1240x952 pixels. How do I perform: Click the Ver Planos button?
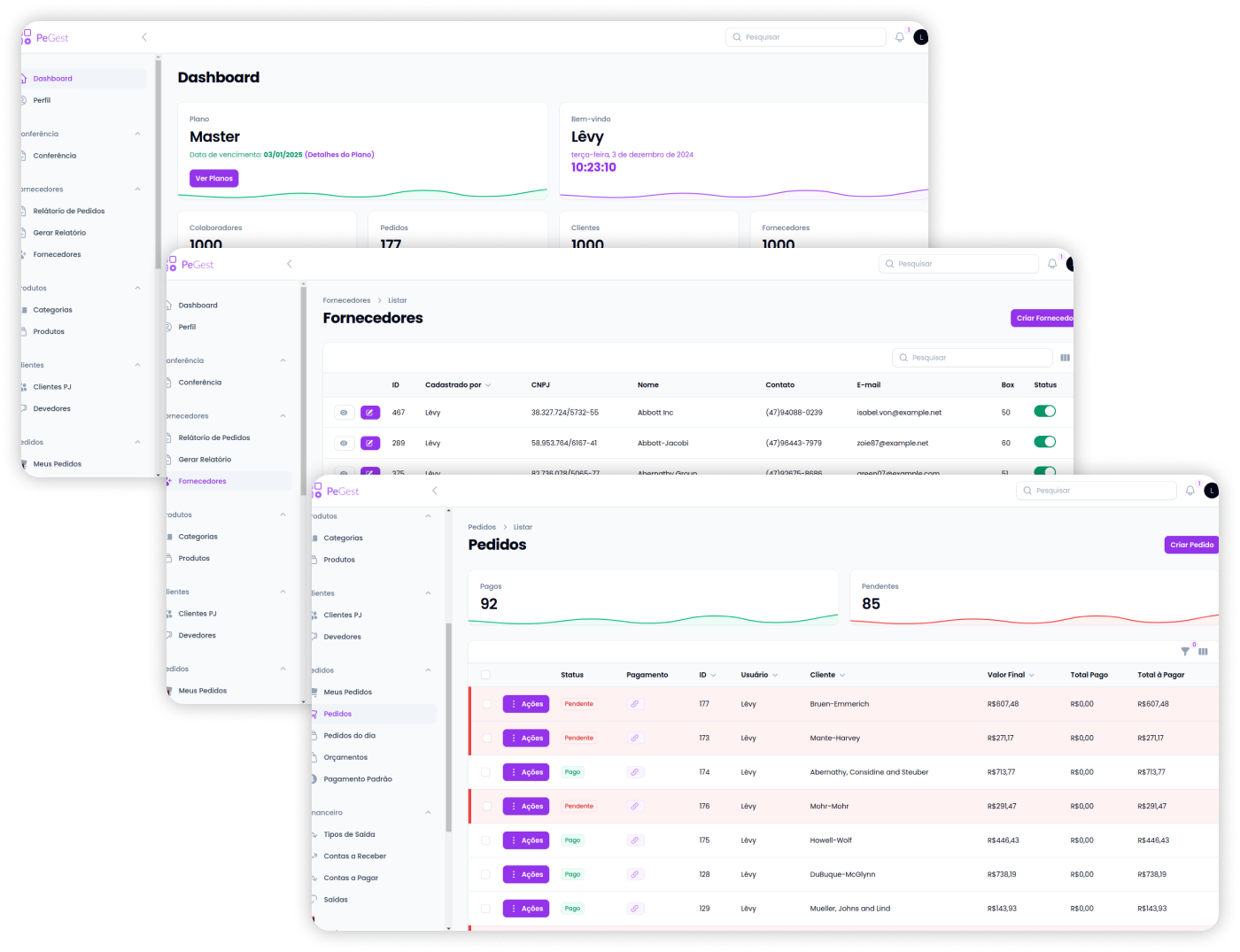coord(213,178)
